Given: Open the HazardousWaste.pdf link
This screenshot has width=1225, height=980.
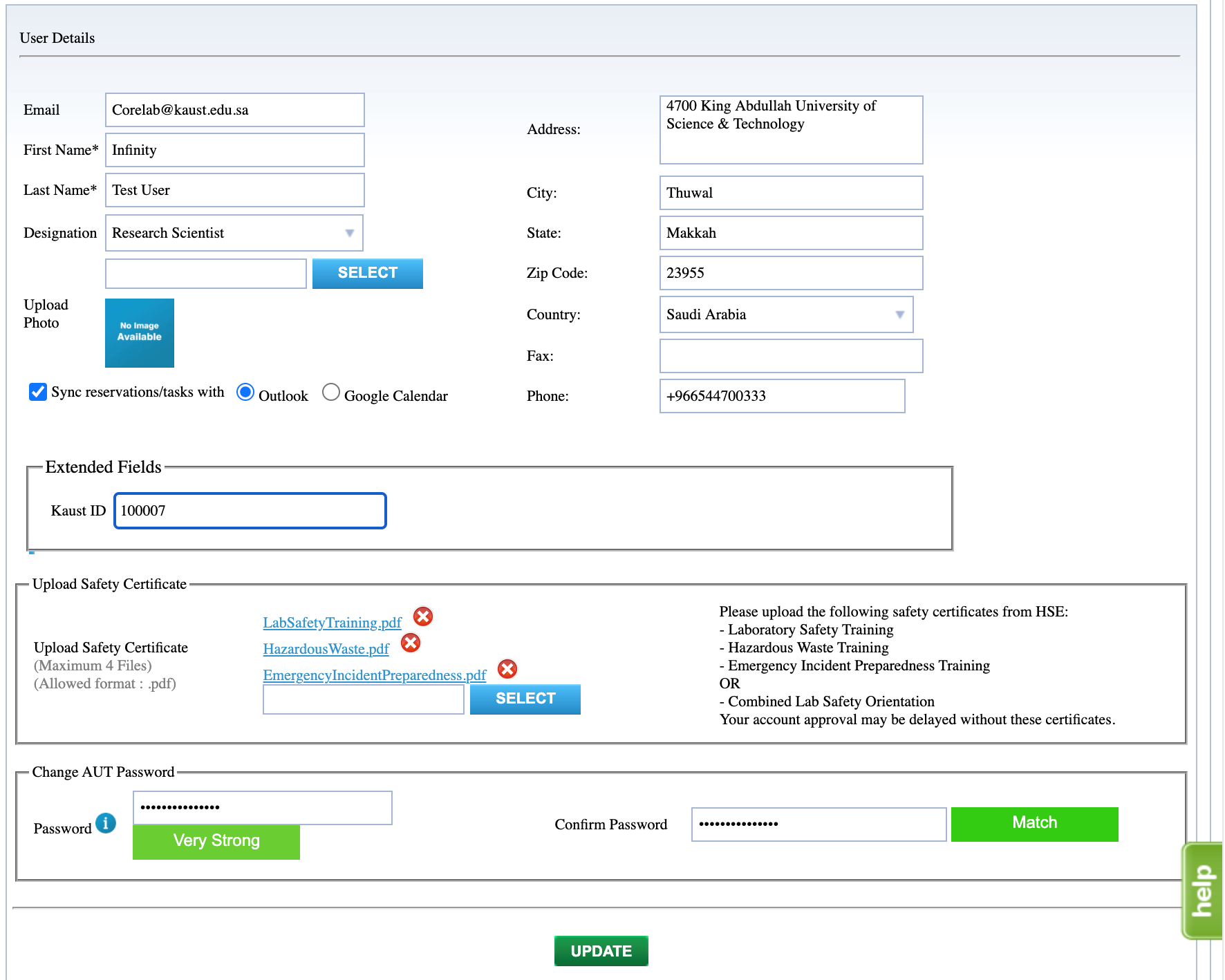Looking at the screenshot, I should pos(326,649).
